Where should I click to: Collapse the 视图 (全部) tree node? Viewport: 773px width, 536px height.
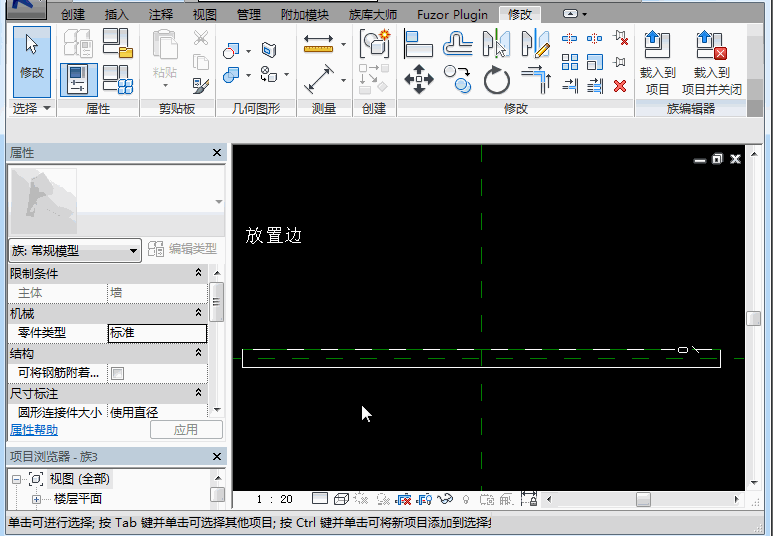(x=17, y=479)
